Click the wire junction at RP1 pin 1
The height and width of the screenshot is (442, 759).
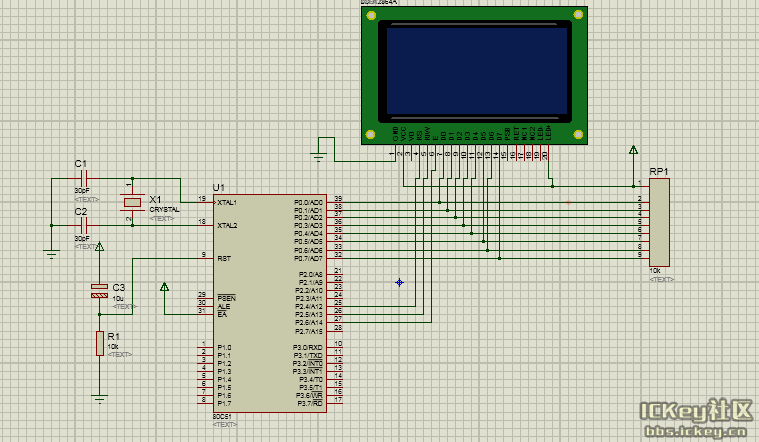pyautogui.click(x=633, y=186)
